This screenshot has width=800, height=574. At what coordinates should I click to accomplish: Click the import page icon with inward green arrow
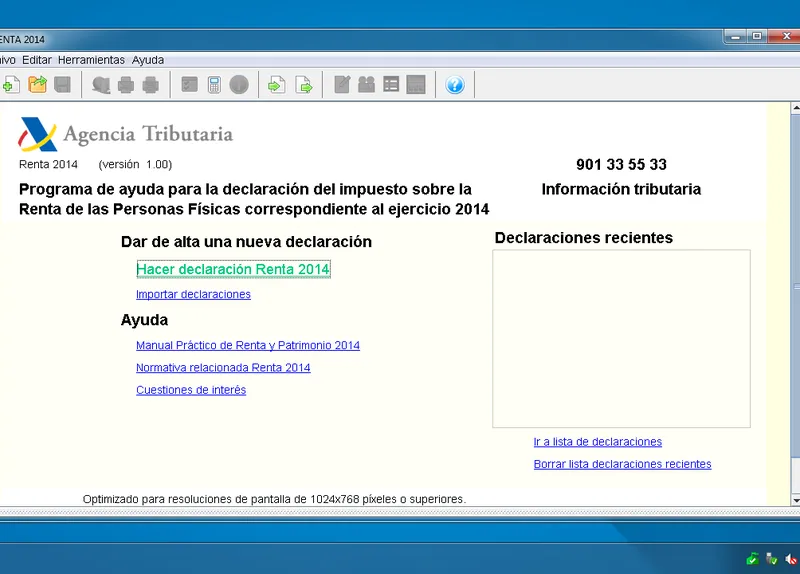point(277,85)
